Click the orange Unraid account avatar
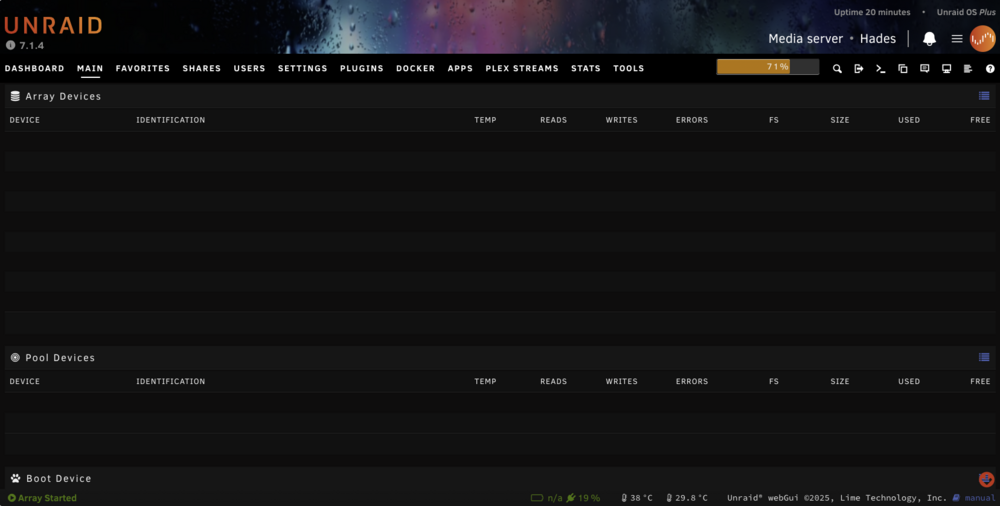The height and width of the screenshot is (506, 1000). click(982, 39)
